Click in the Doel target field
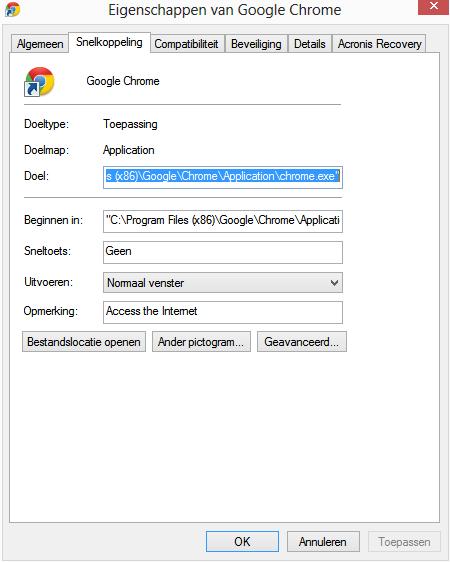Image resolution: width=450 pixels, height=562 pixels. [x=223, y=177]
